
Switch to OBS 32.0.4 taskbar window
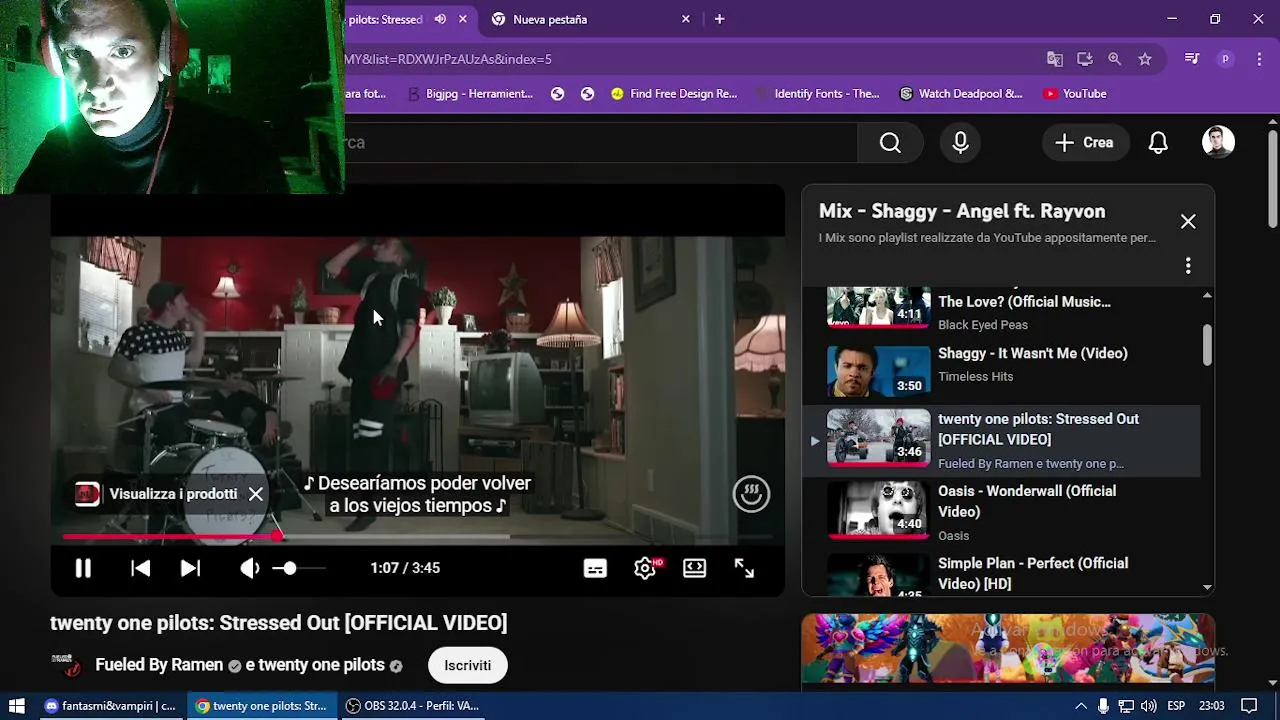point(412,706)
